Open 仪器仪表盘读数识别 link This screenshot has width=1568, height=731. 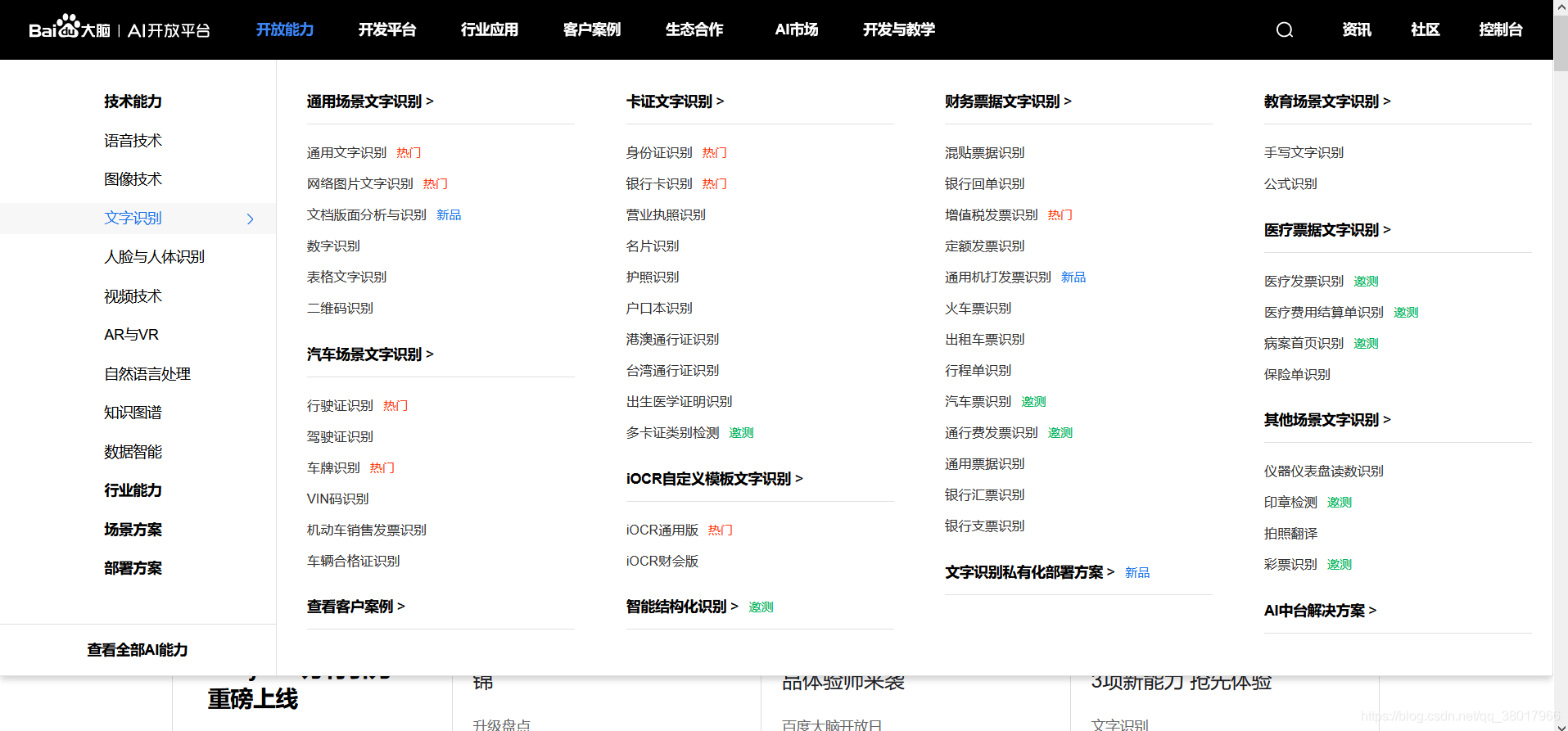click(x=1323, y=472)
